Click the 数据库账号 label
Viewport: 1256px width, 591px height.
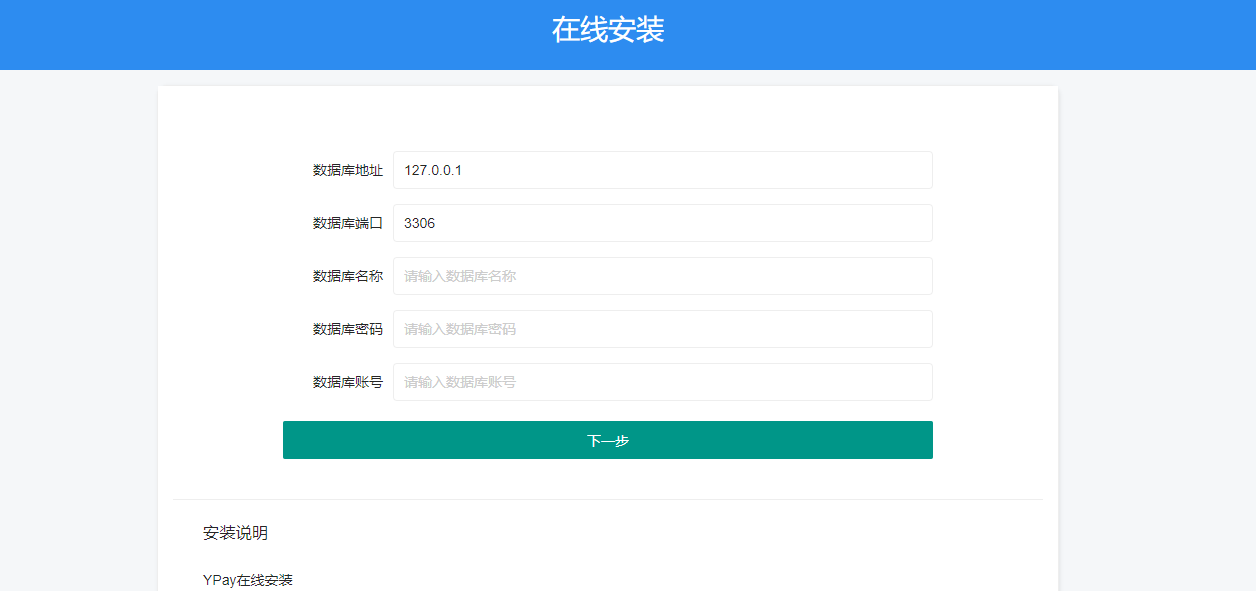(x=348, y=382)
